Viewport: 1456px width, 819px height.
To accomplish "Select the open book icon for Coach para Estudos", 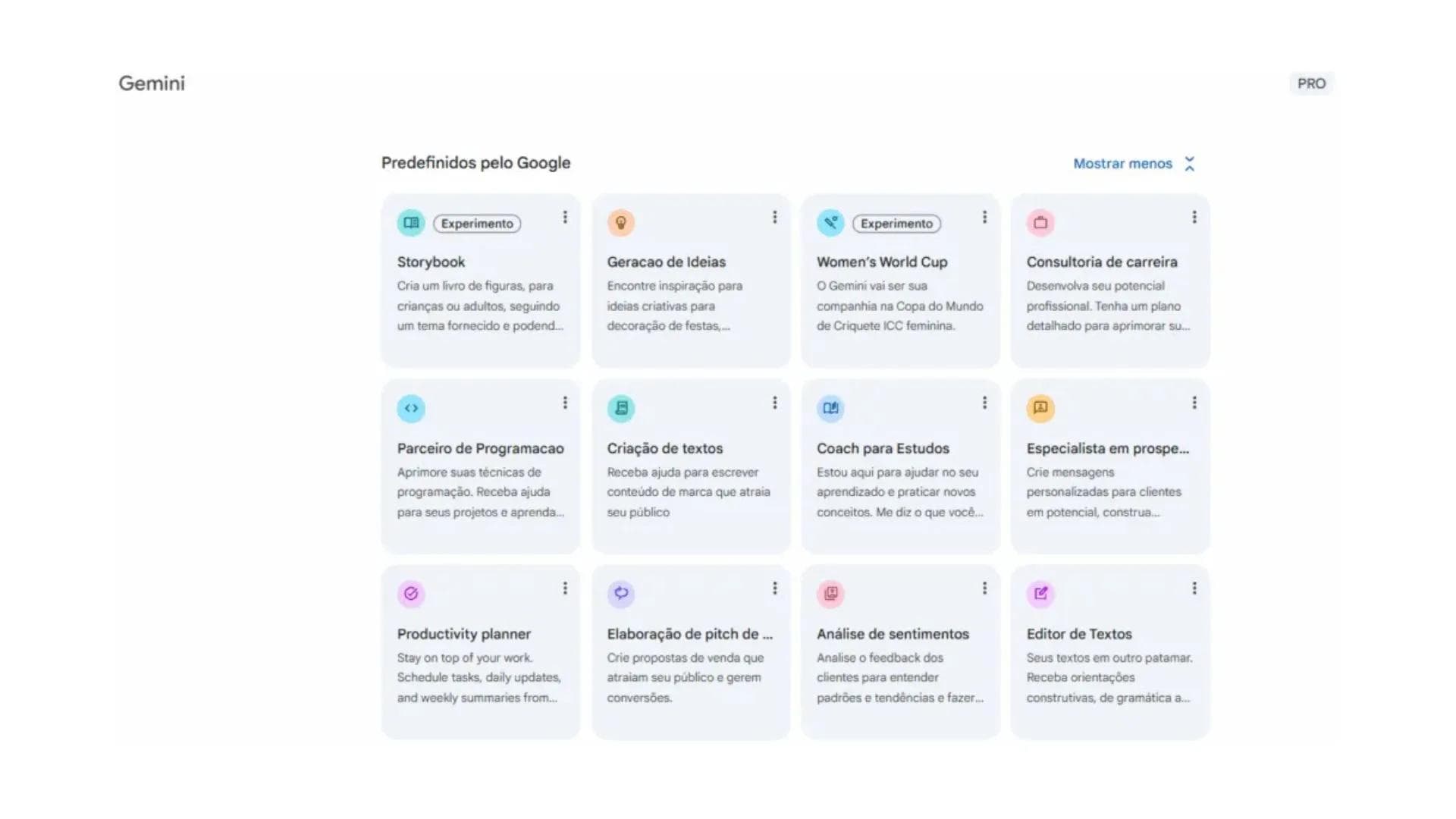I will coord(830,408).
